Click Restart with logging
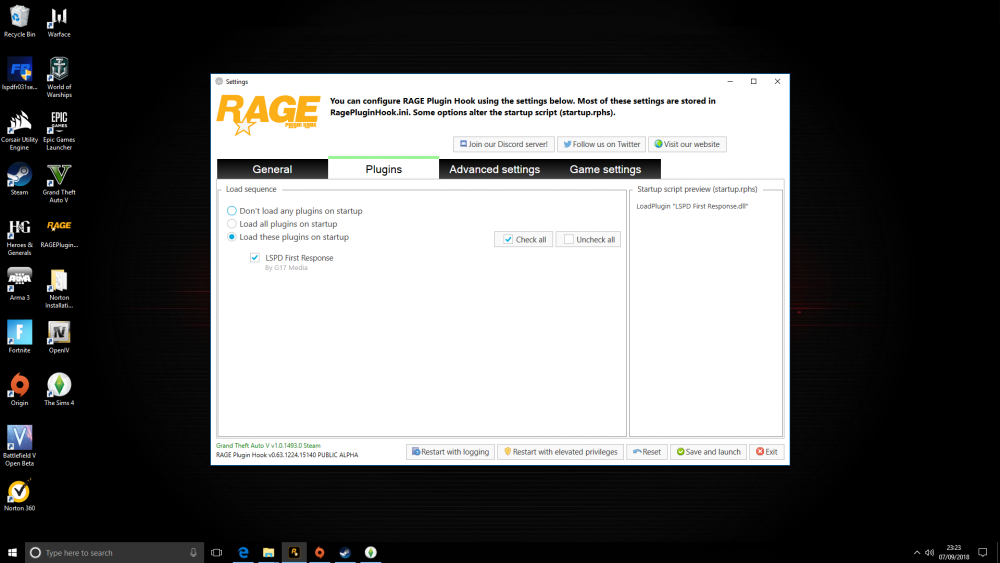 pyautogui.click(x=450, y=451)
